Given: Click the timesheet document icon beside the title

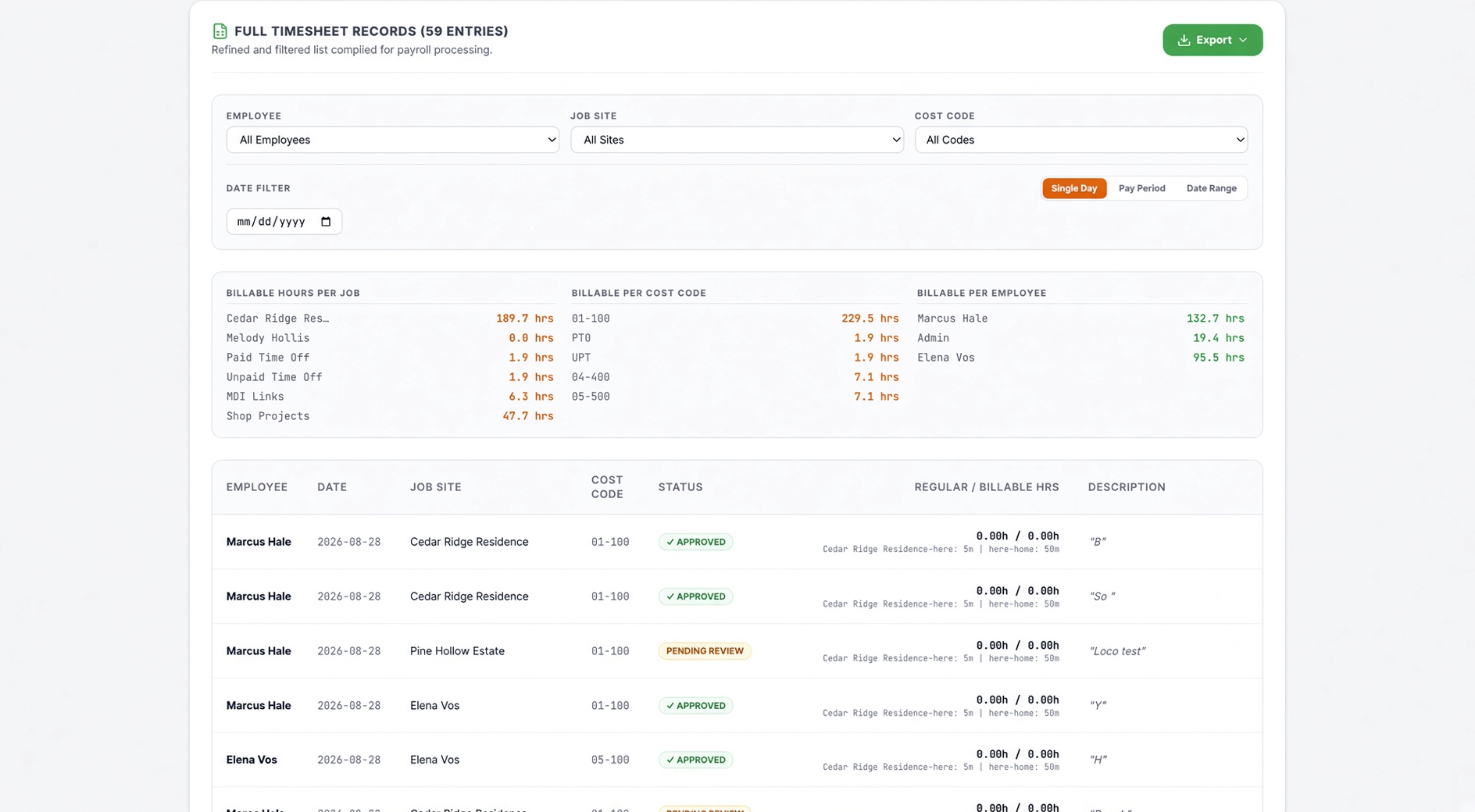Looking at the screenshot, I should point(220,31).
